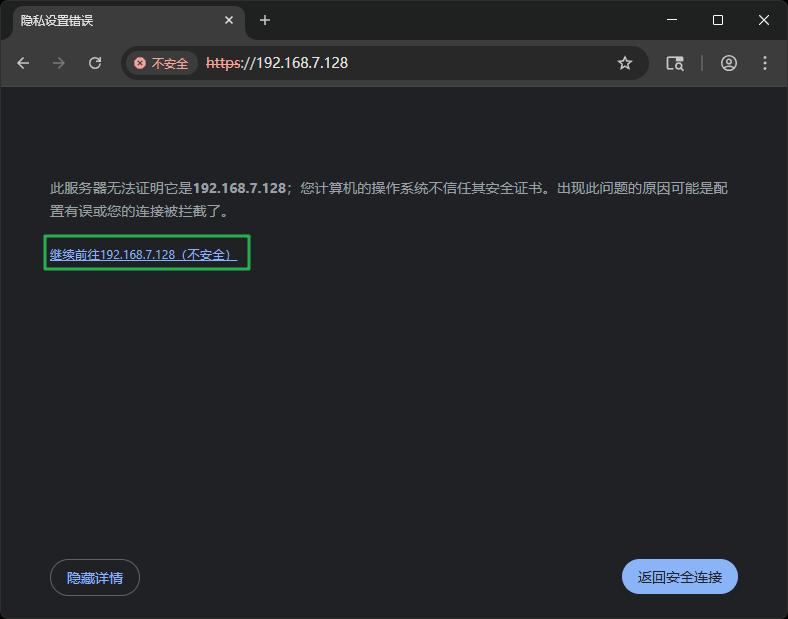This screenshot has height=619, width=788.
Task: Open the user profile icon
Action: [729, 63]
